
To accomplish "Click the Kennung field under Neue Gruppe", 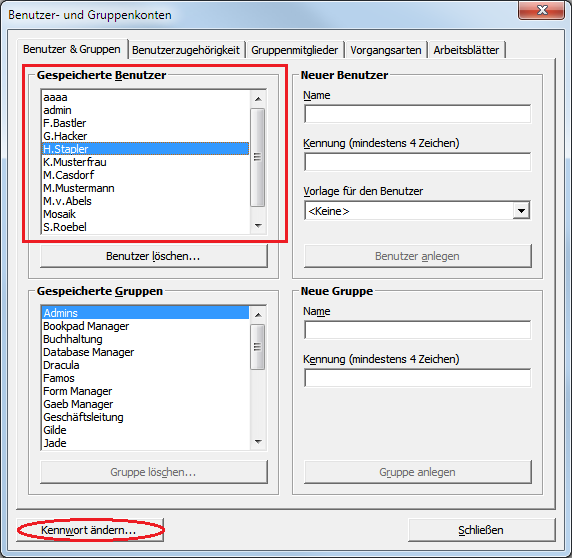I will (418, 378).
